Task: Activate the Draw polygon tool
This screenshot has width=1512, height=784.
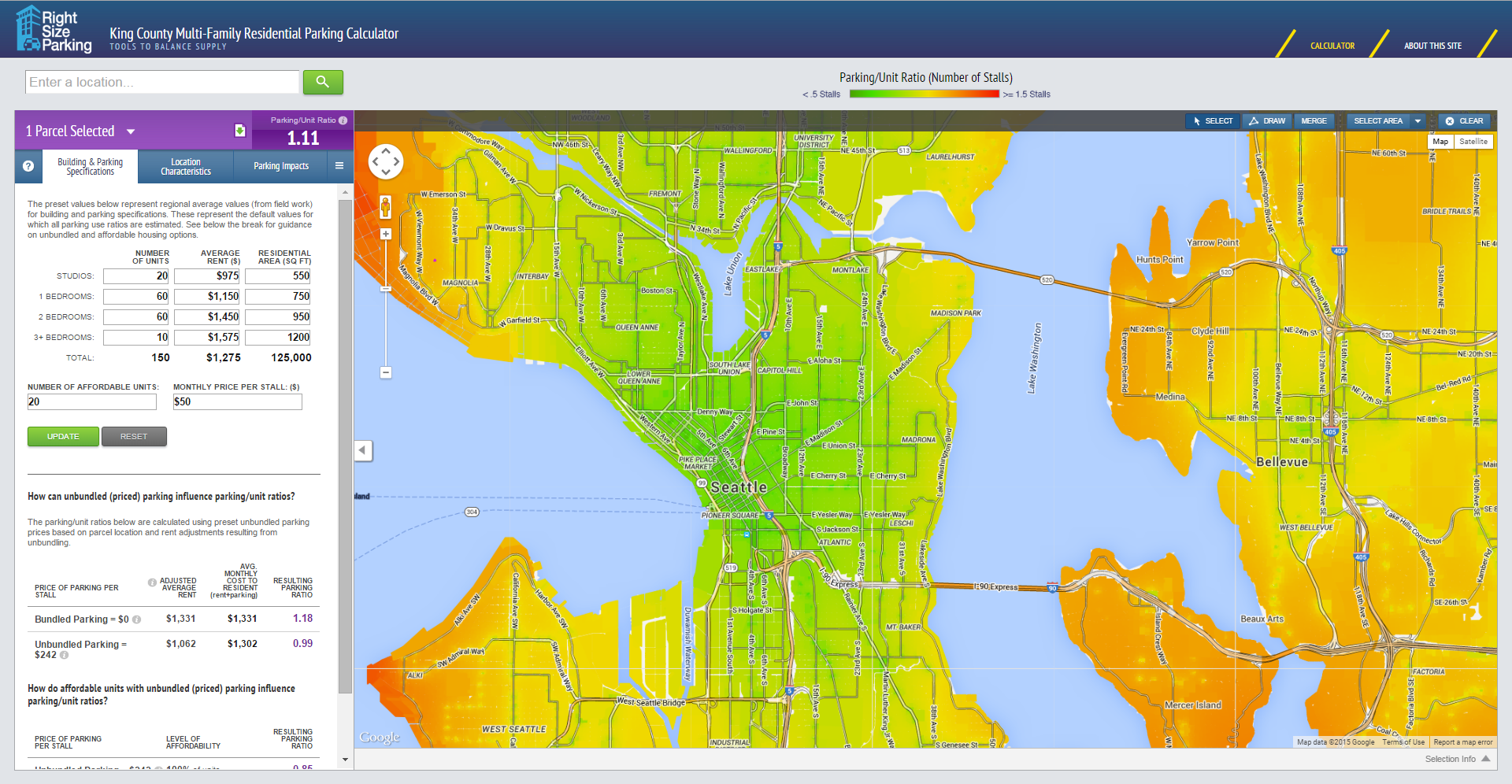Action: pyautogui.click(x=1267, y=121)
